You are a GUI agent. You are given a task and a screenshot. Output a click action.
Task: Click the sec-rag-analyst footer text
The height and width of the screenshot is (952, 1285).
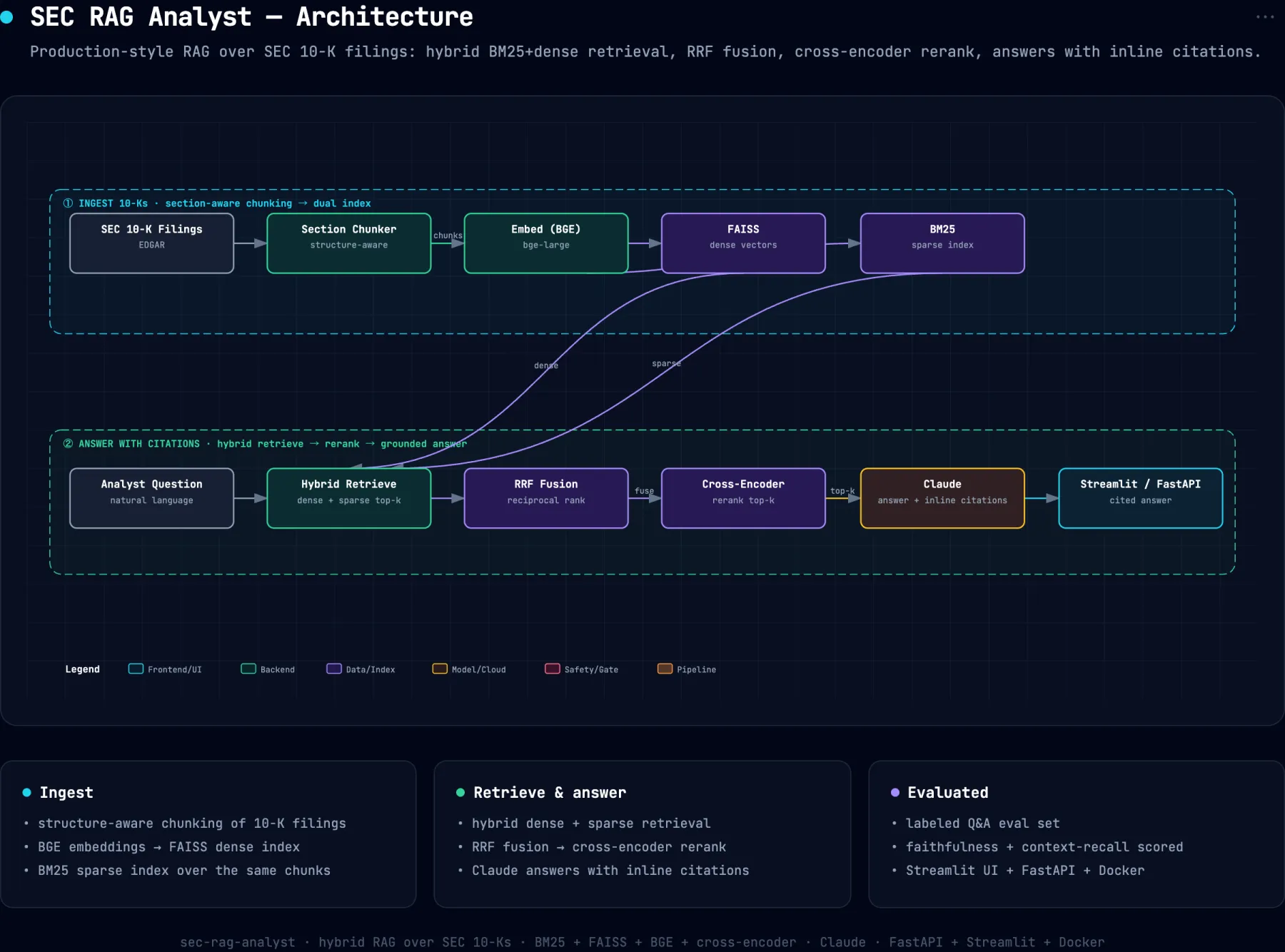pos(642,942)
